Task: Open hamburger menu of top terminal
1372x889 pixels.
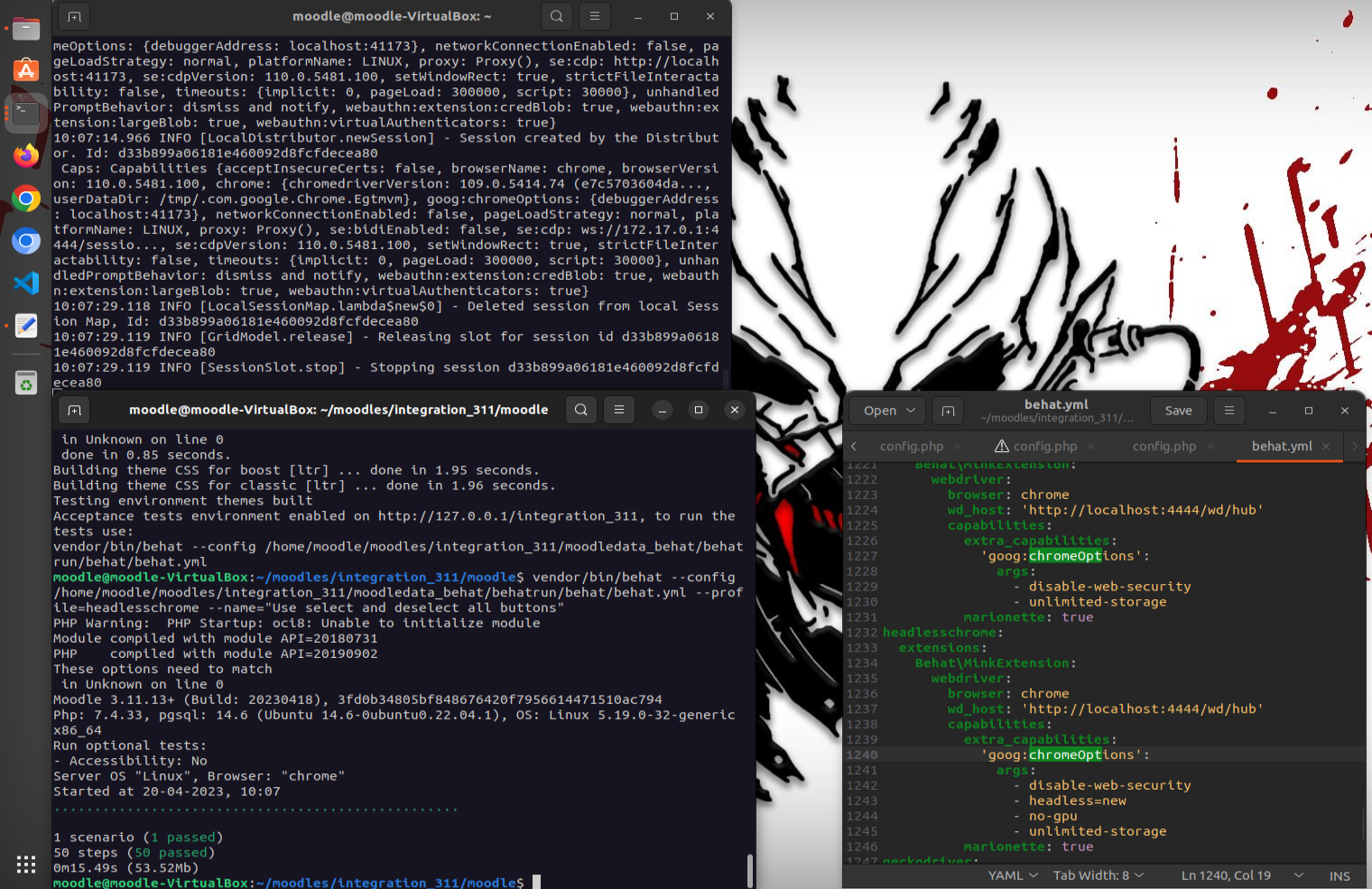Action: [595, 16]
